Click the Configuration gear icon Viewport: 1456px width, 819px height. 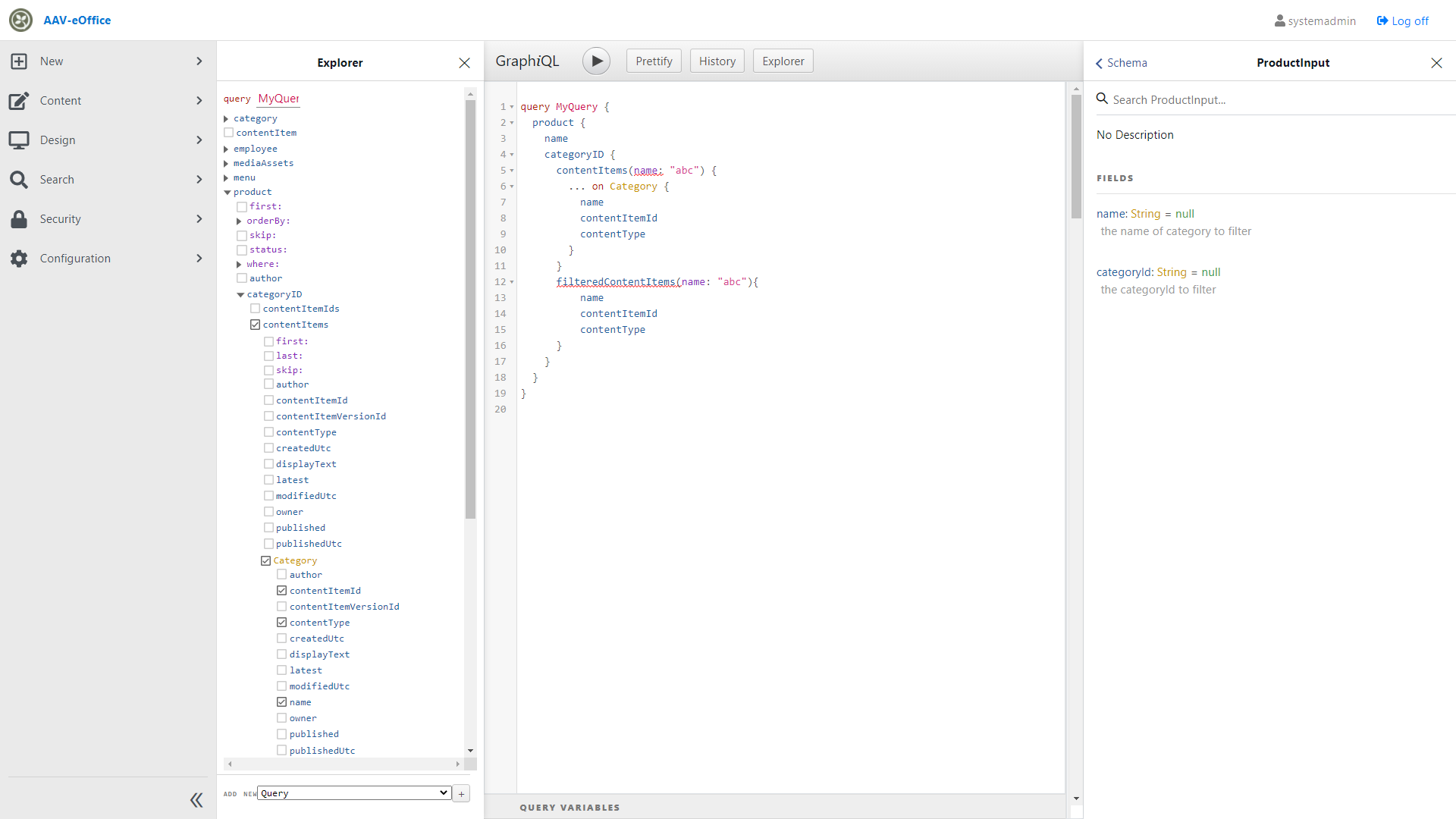19,258
